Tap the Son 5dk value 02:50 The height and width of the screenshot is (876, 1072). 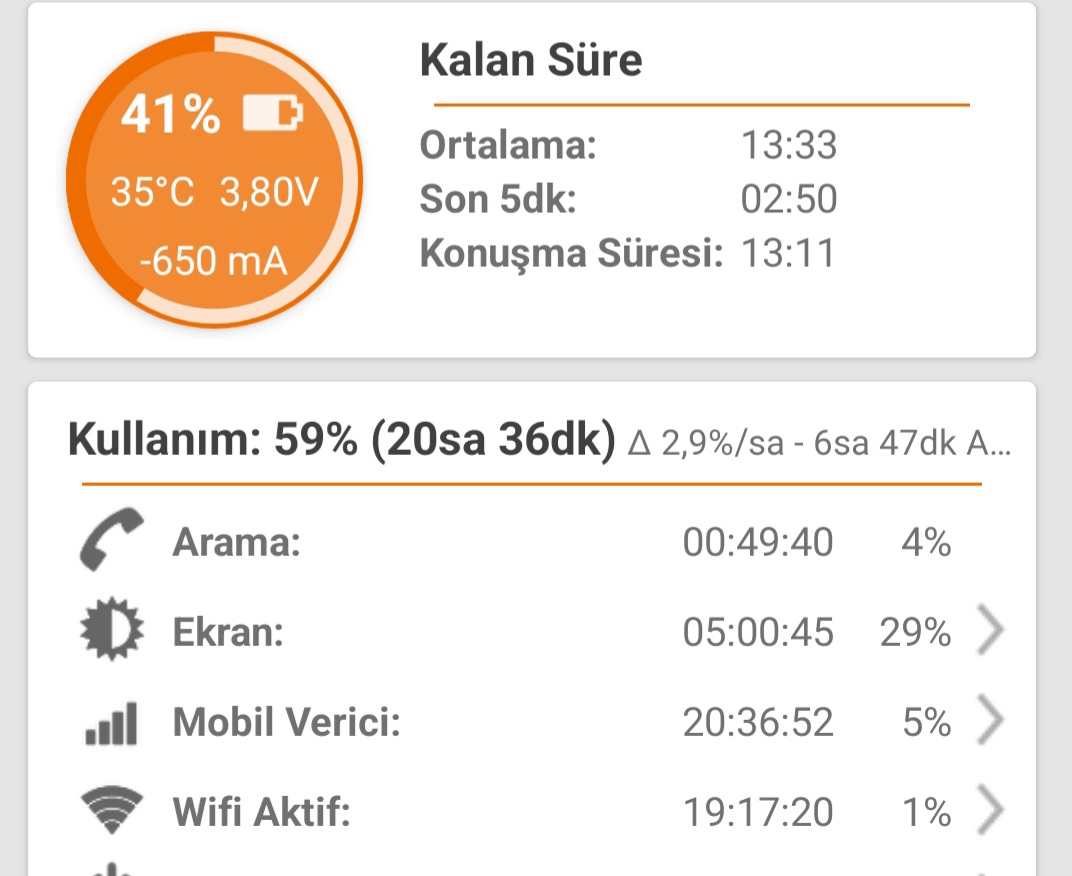(x=789, y=199)
